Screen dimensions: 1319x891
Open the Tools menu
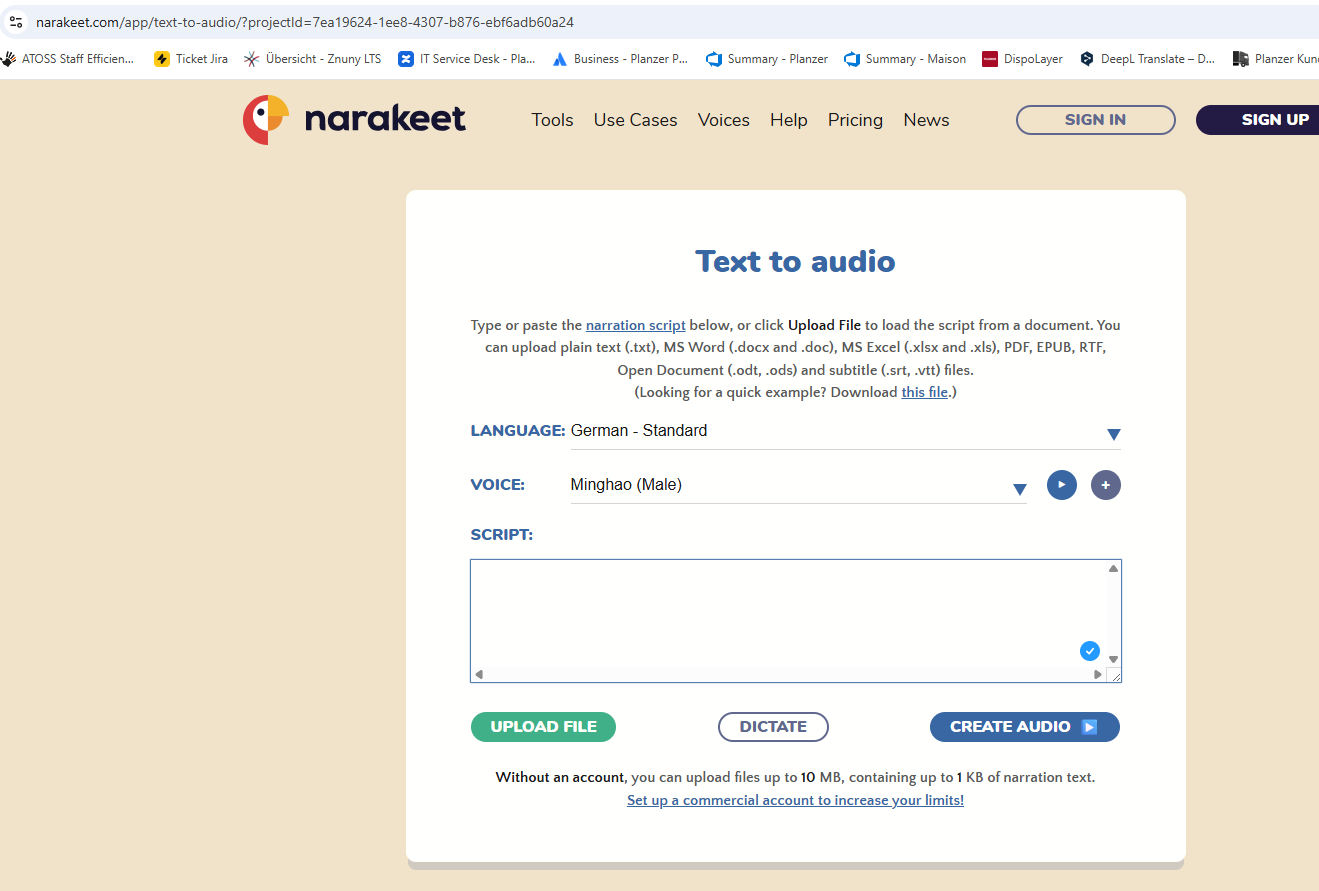[552, 120]
